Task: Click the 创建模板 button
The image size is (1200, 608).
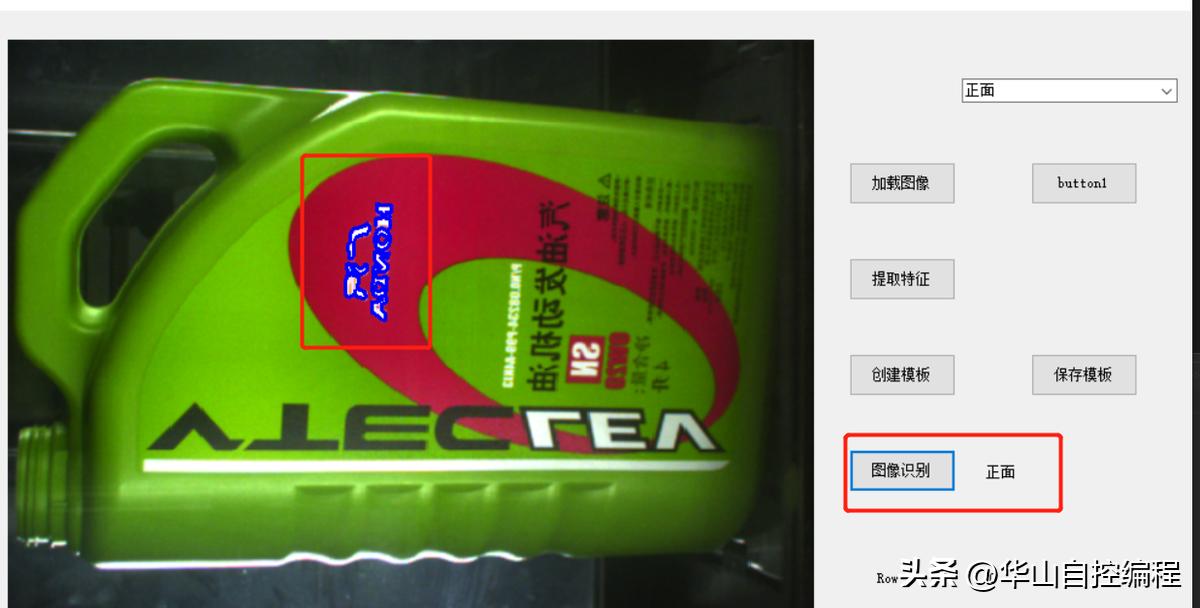Action: coord(902,374)
